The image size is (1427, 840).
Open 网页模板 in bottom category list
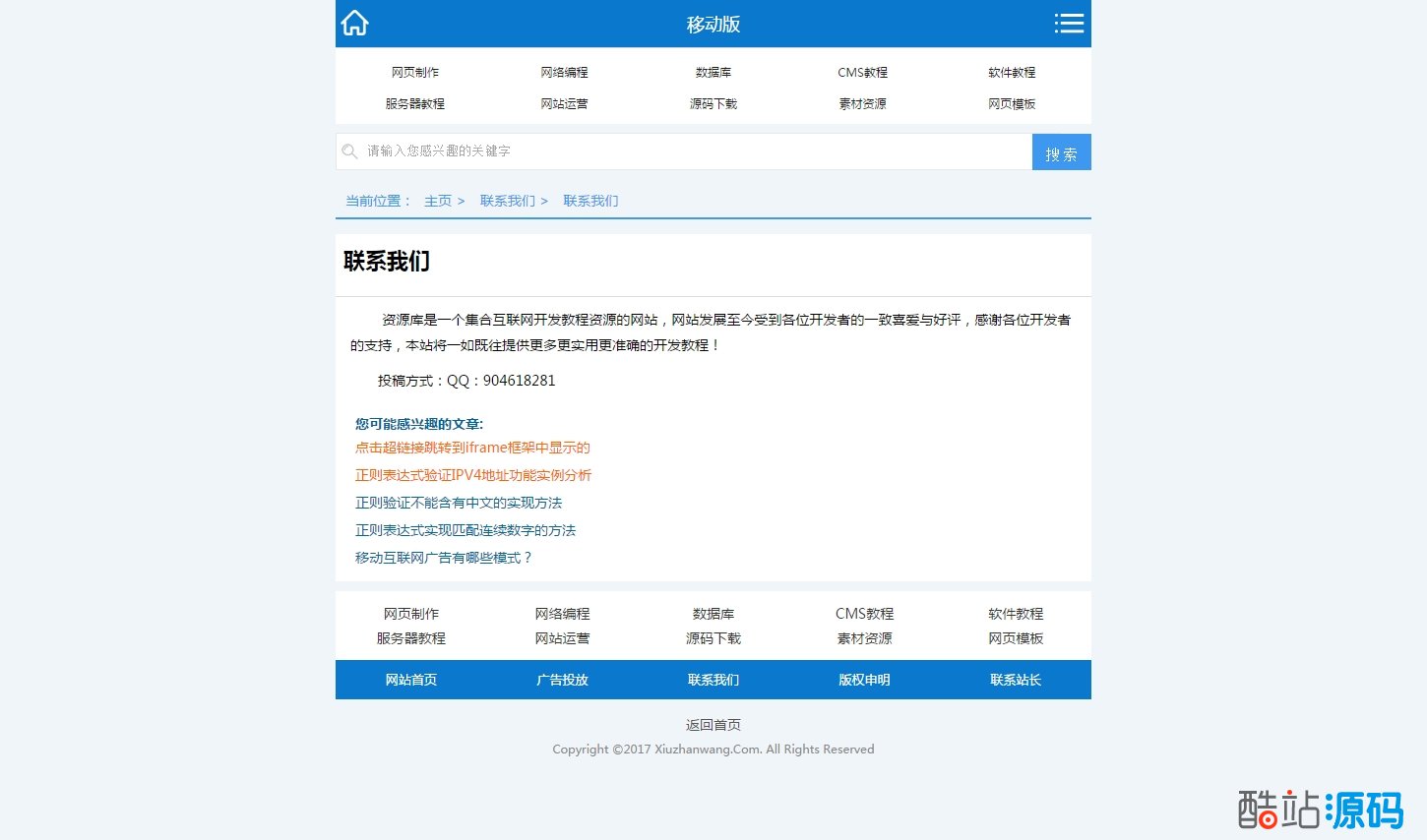coord(1016,638)
